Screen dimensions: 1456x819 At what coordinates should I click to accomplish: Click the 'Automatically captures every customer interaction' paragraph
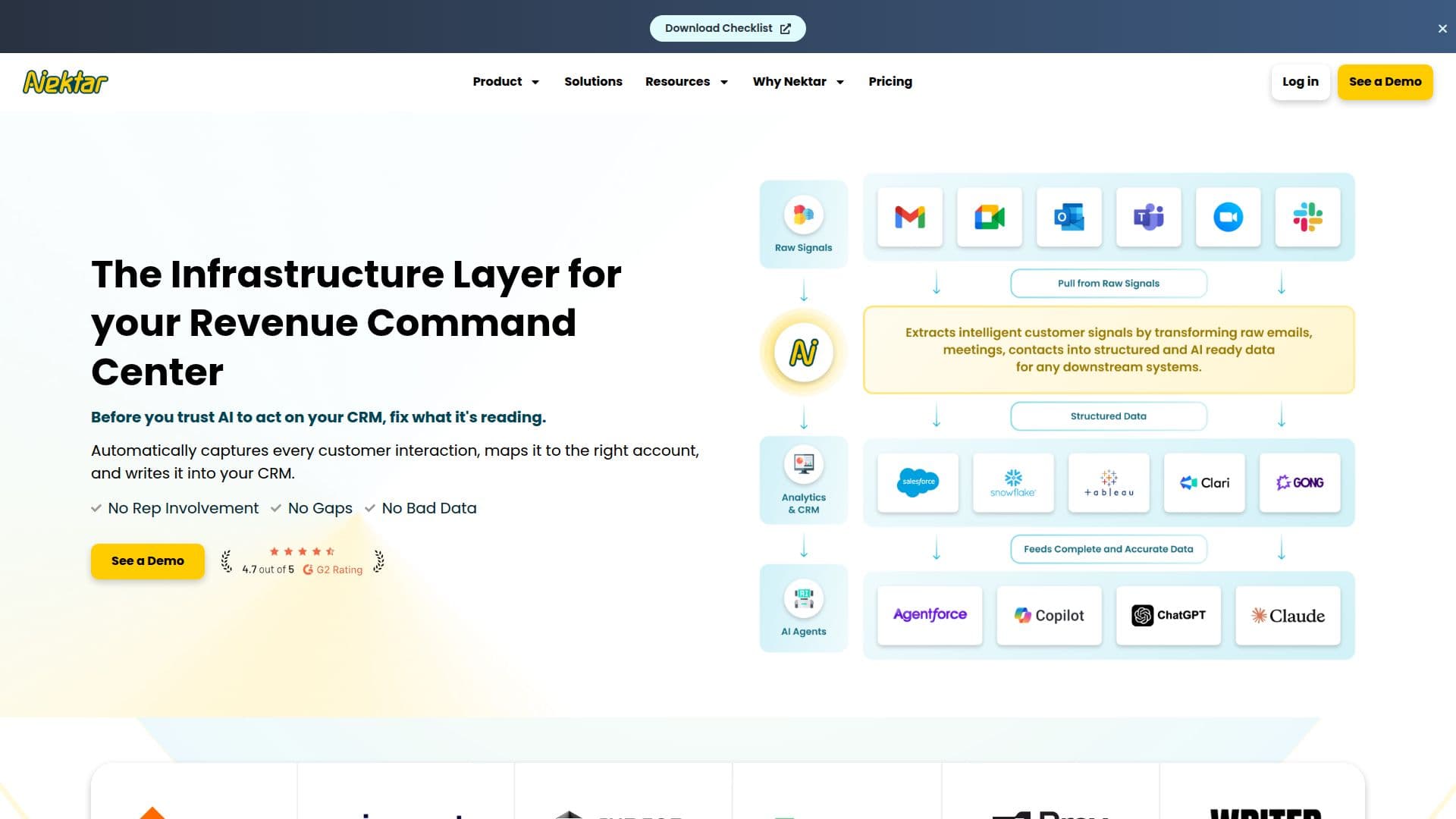pos(395,462)
